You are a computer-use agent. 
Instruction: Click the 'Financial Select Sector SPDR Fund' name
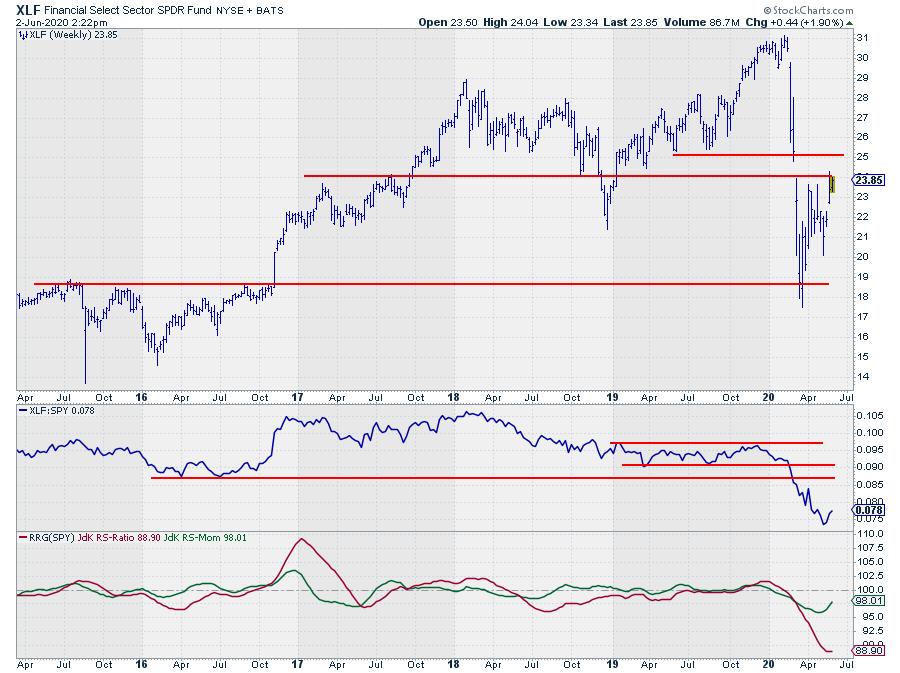click(128, 10)
